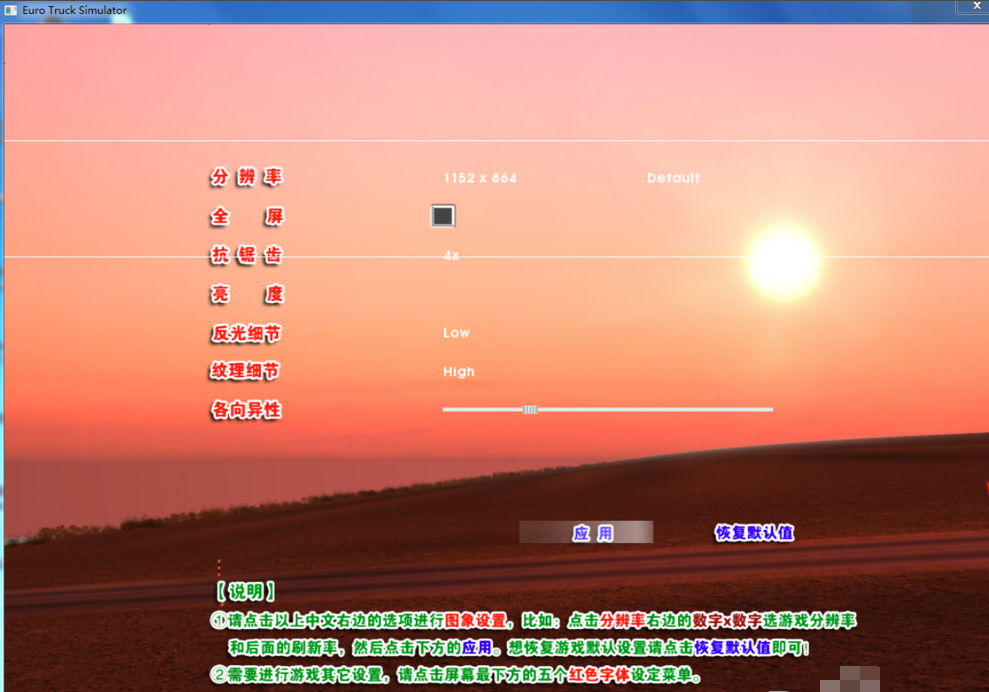Change the 4x anti-aliasing value

(x=451, y=255)
